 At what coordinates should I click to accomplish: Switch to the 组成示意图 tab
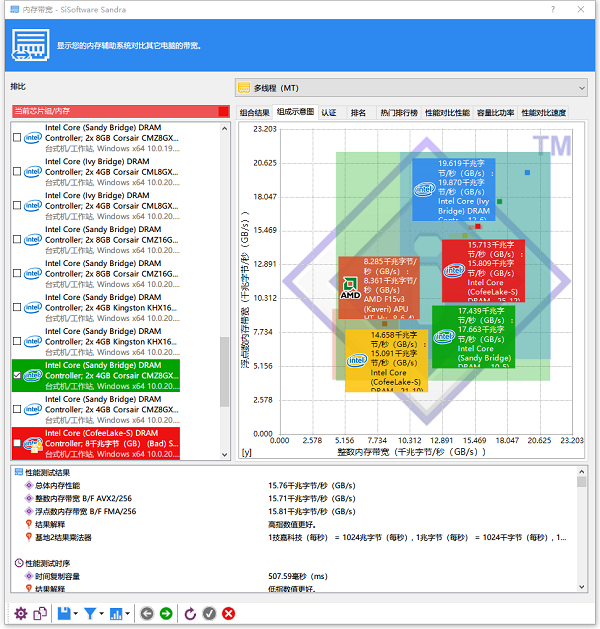pyautogui.click(x=295, y=112)
